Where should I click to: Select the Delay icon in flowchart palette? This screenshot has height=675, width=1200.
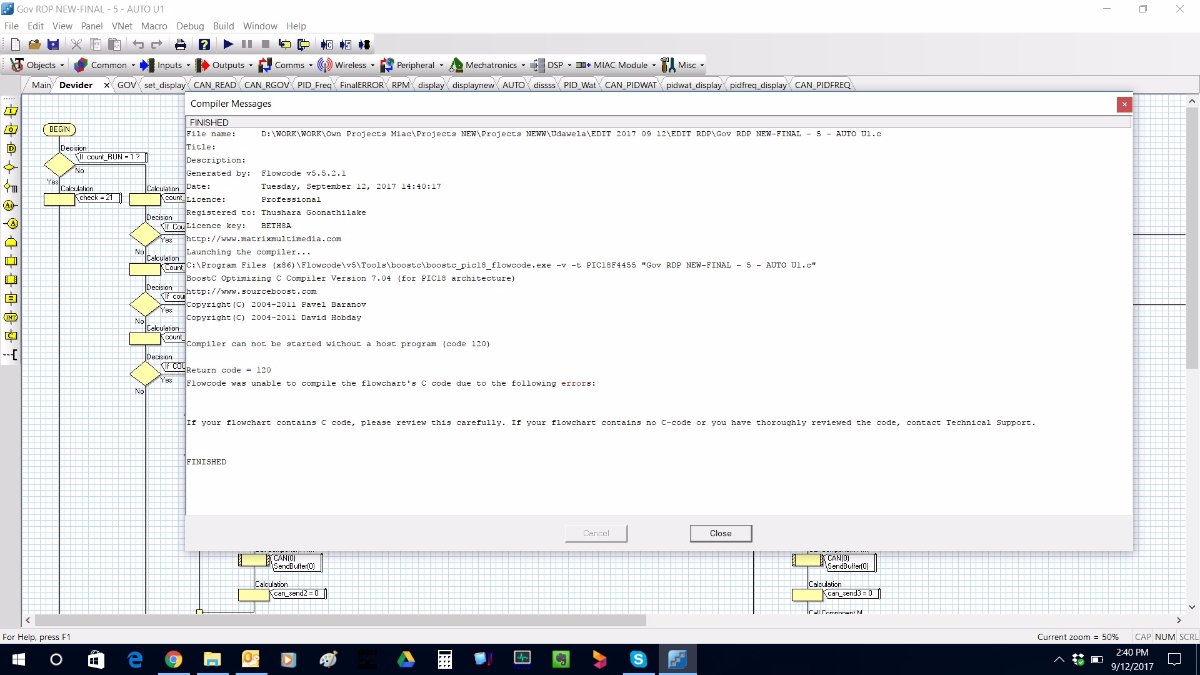[x=11, y=148]
